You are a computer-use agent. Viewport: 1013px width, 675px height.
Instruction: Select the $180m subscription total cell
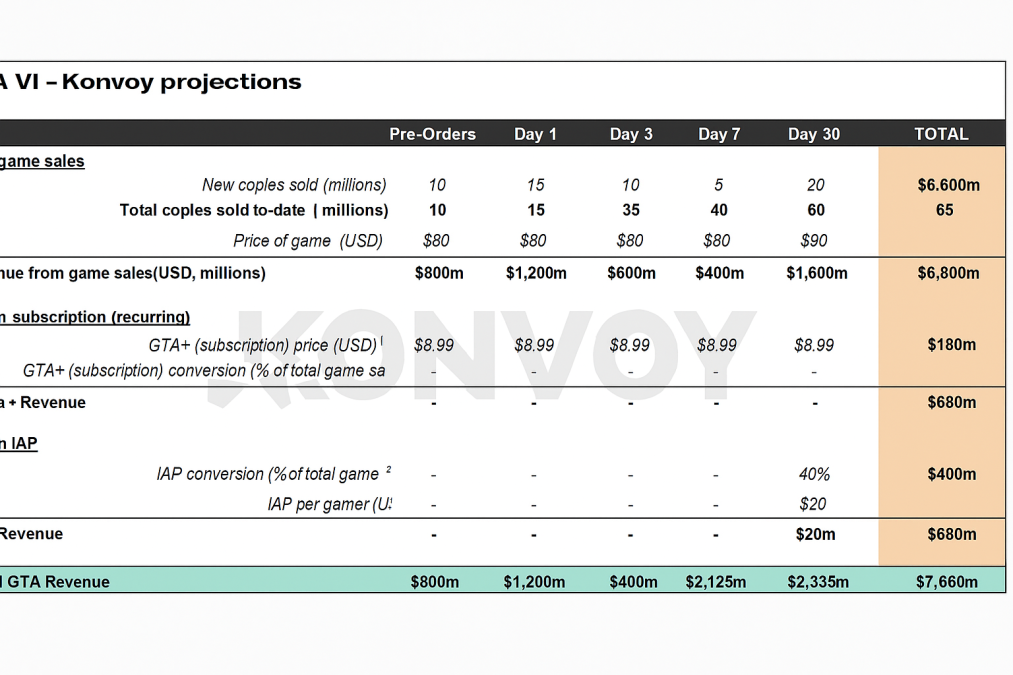click(951, 345)
